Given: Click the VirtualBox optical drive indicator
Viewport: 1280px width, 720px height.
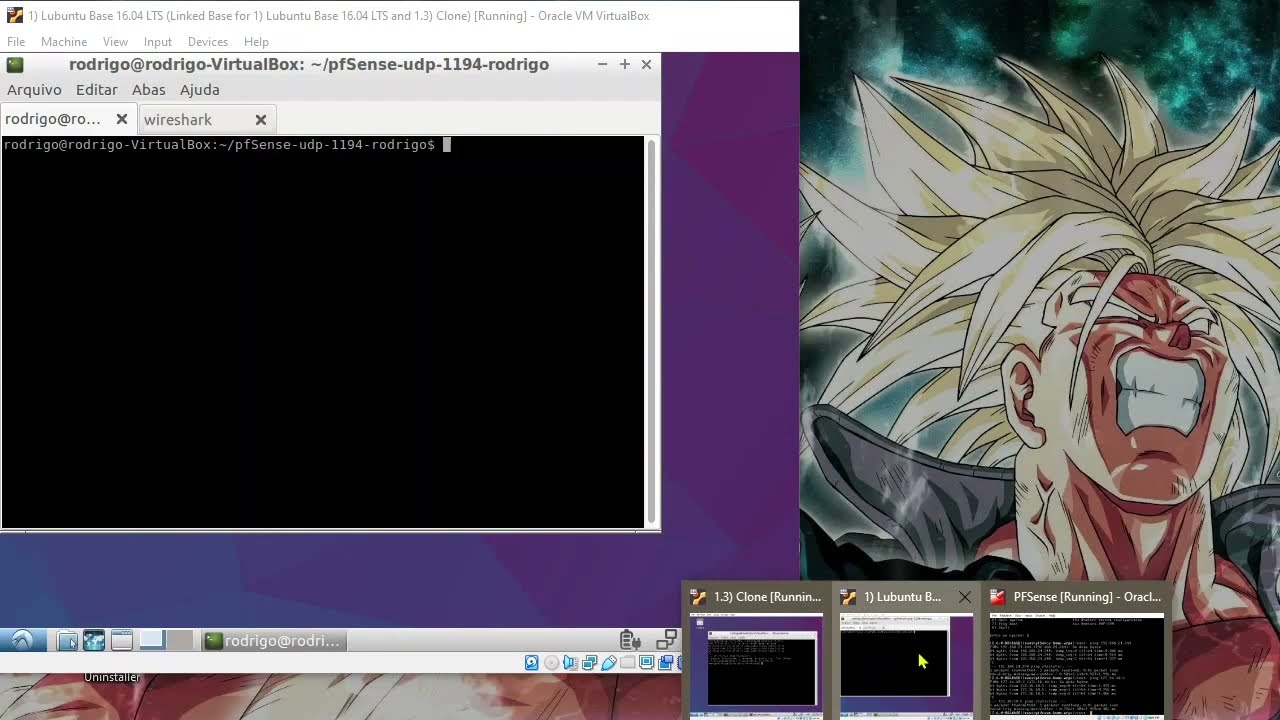Looking at the screenshot, I should (x=551, y=662).
